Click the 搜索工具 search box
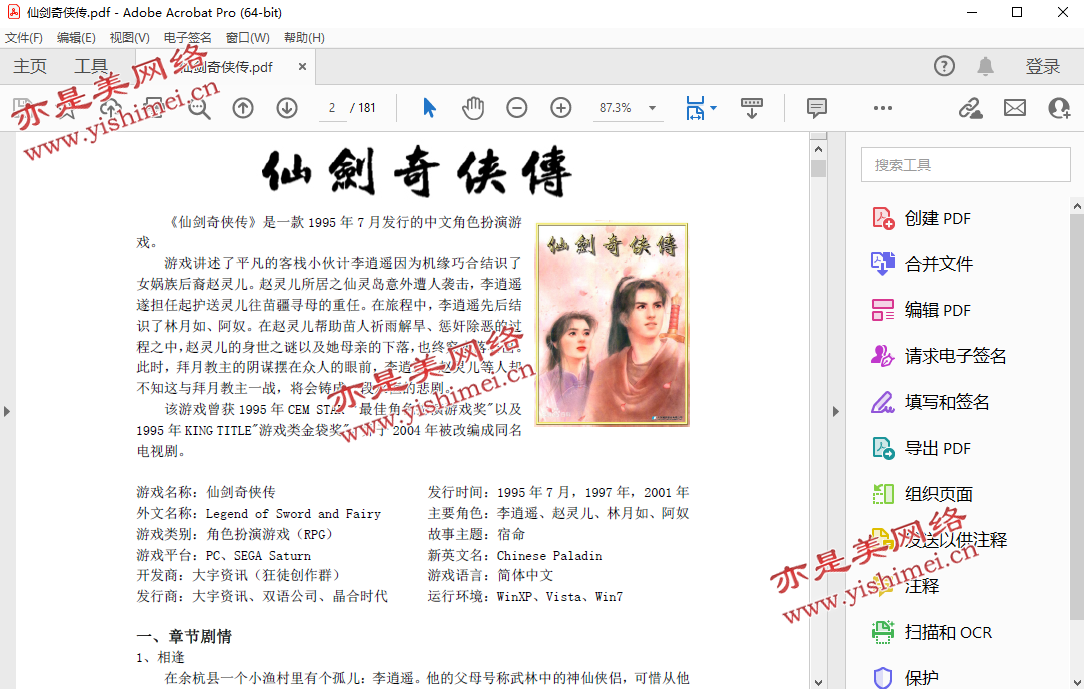Image resolution: width=1084 pixels, height=689 pixels. [965, 165]
